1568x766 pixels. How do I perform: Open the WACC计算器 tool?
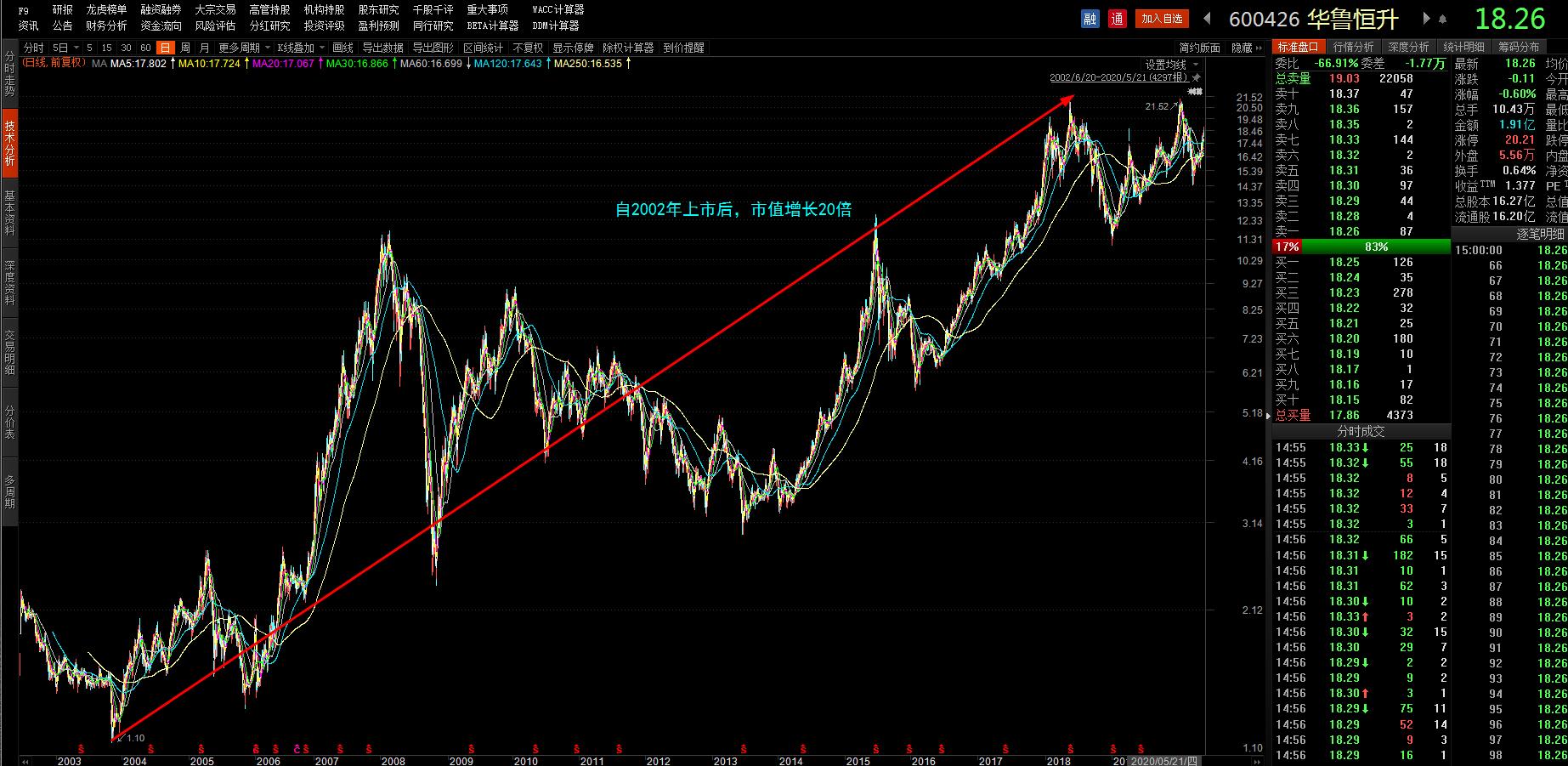[558, 9]
